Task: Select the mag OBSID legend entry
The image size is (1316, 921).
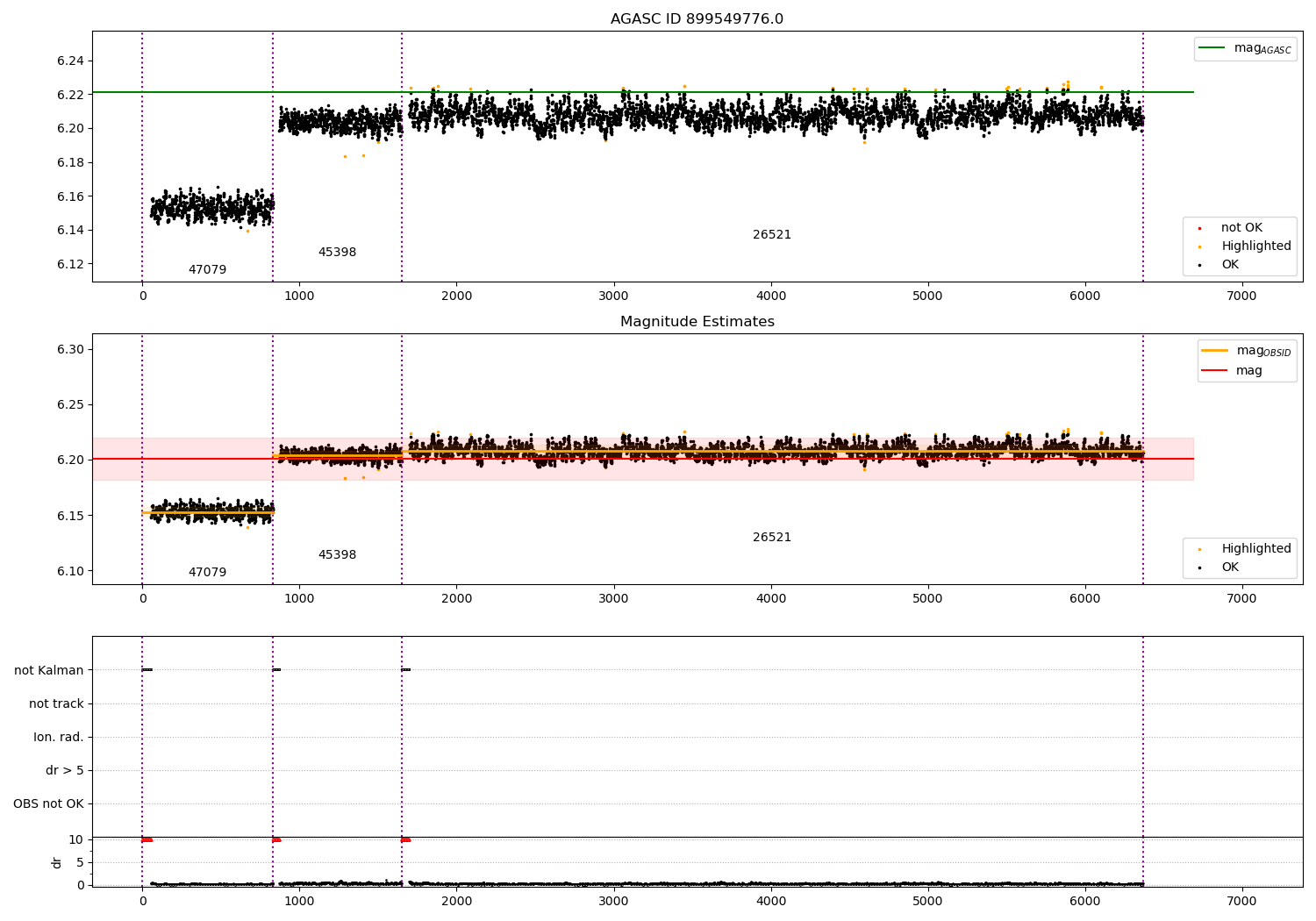Action: coord(1246,351)
